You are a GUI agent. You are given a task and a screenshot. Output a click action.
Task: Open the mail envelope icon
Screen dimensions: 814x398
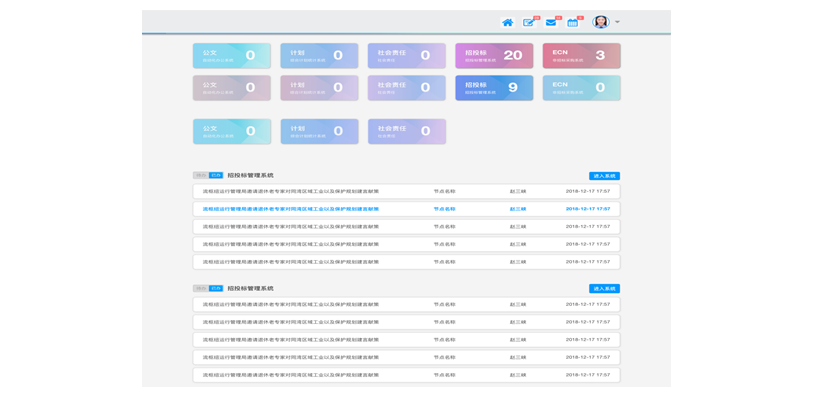point(551,22)
